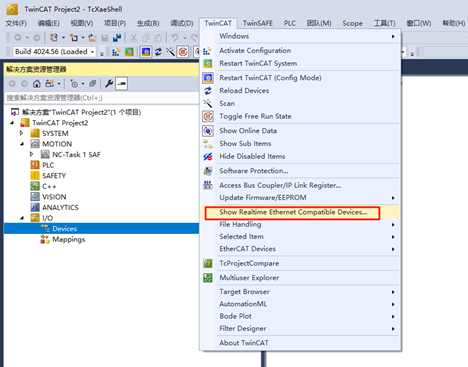Click the Restart TwinCAT Config Mode toolbar icon
The image size is (468, 367).
146,52
